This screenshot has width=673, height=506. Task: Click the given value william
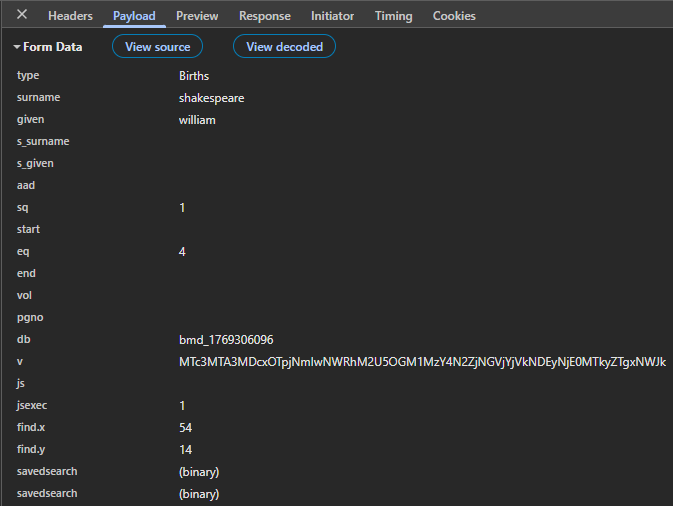[197, 120]
